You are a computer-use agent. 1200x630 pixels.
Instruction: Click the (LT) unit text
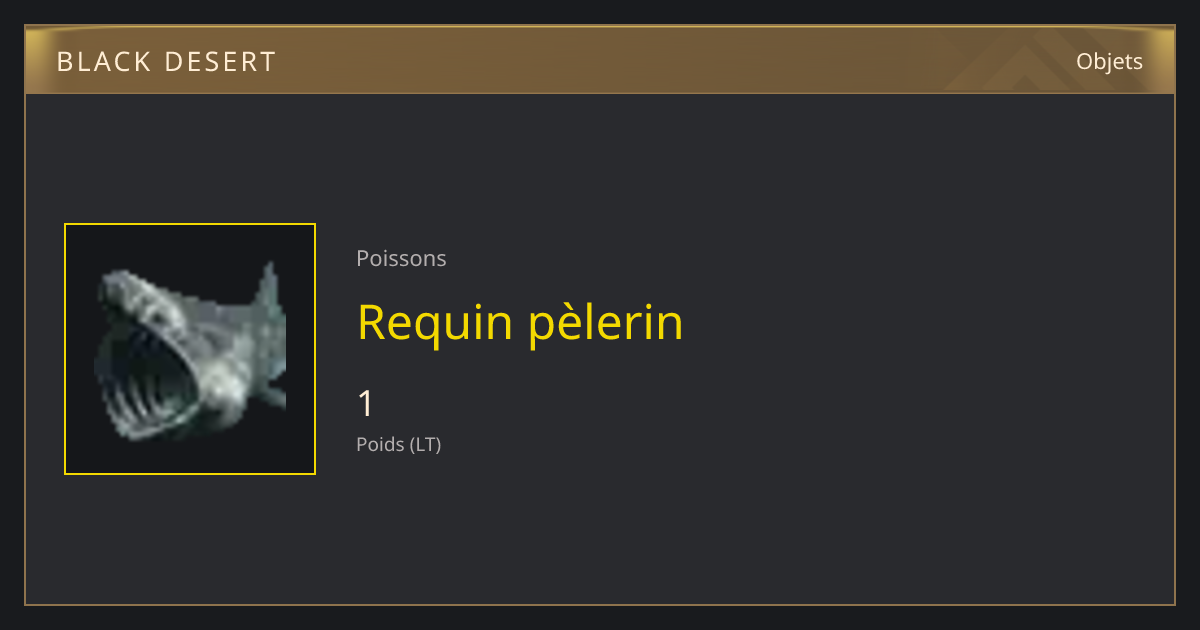point(425,444)
